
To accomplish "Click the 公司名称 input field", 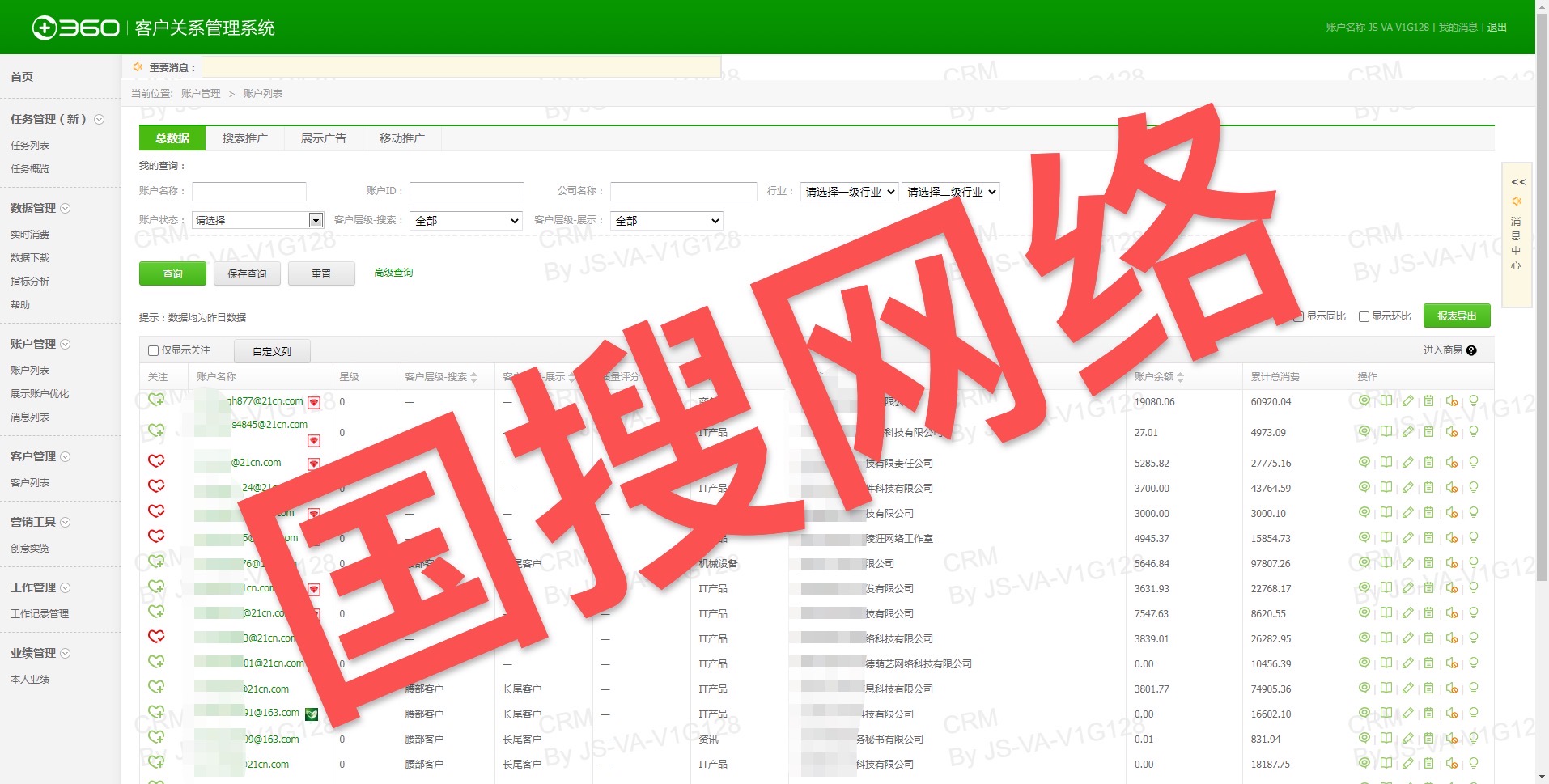I will click(684, 191).
